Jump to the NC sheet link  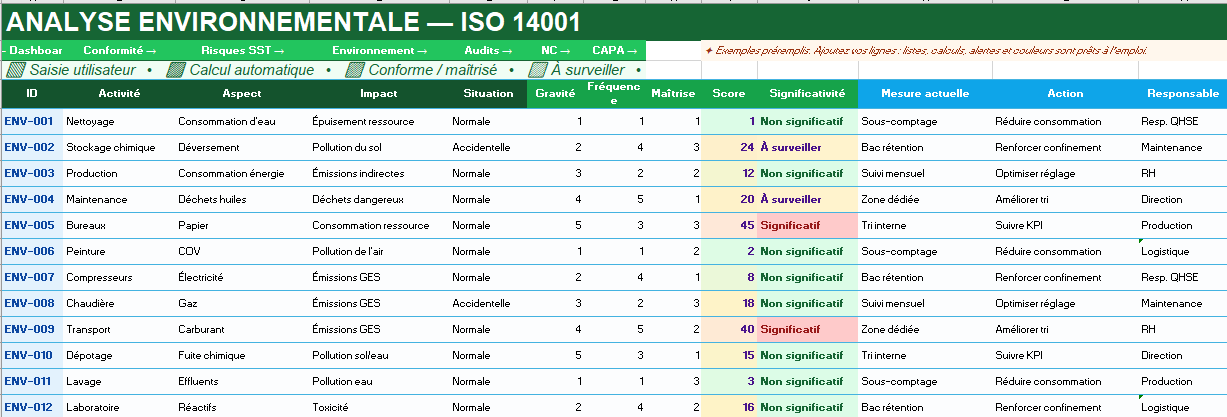tap(556, 50)
